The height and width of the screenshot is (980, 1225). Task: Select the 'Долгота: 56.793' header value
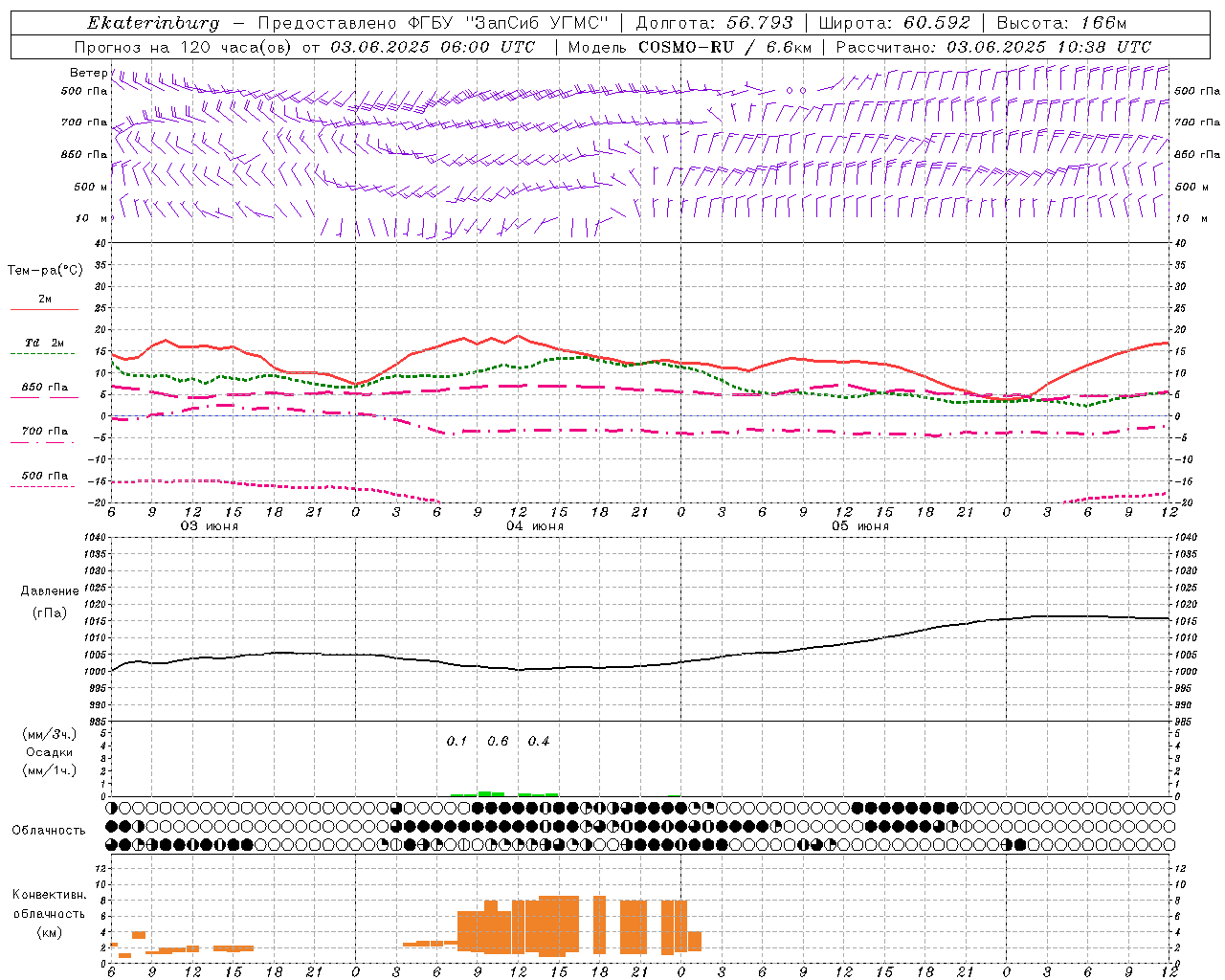(x=715, y=23)
